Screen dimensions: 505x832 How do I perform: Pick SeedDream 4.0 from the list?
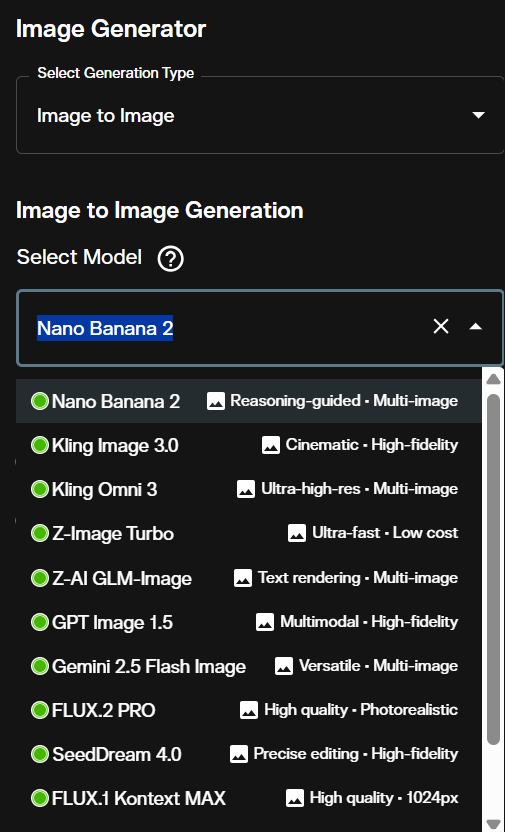pos(249,754)
